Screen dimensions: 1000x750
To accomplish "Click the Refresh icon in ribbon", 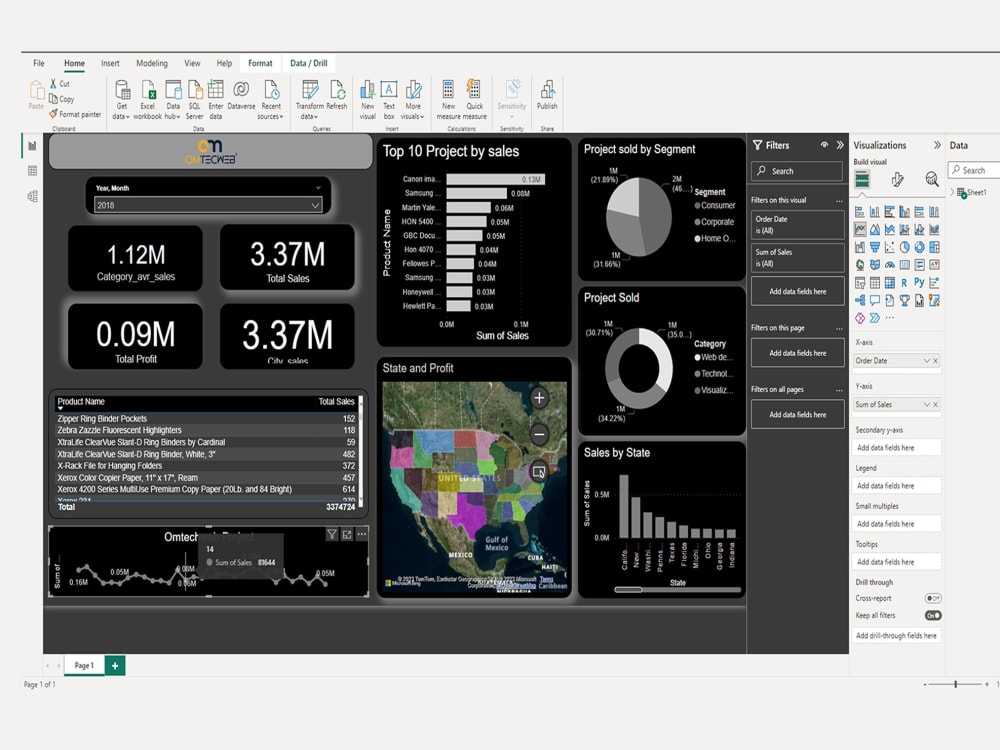I will 337,90.
